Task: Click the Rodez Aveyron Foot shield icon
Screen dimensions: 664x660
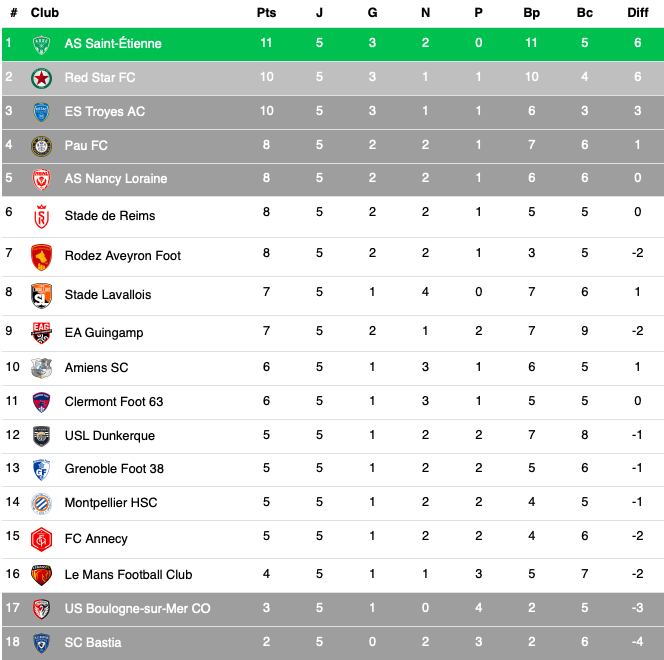Action: [42, 257]
